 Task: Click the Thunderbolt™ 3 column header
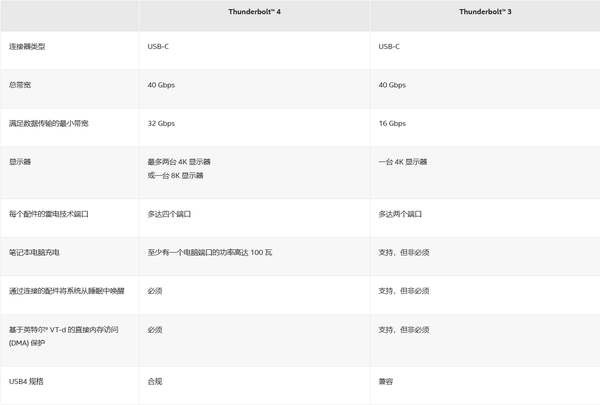tap(485, 12)
